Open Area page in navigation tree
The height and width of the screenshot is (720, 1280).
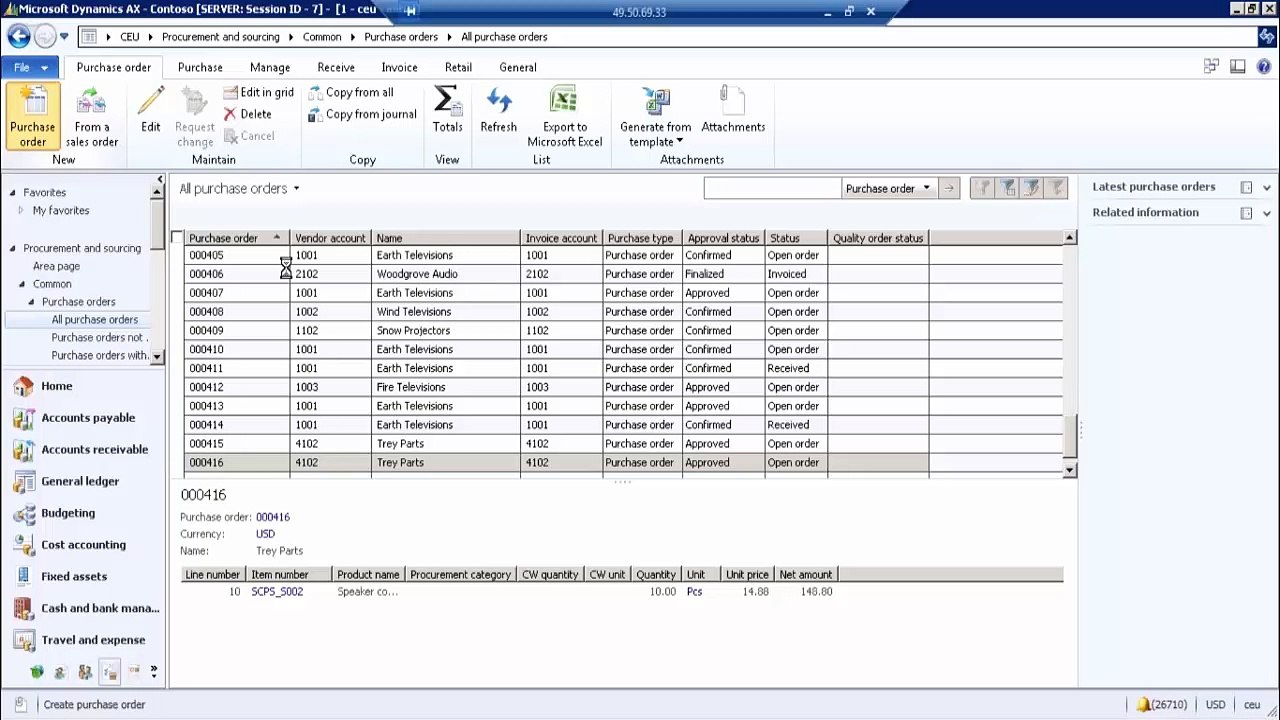(x=56, y=266)
